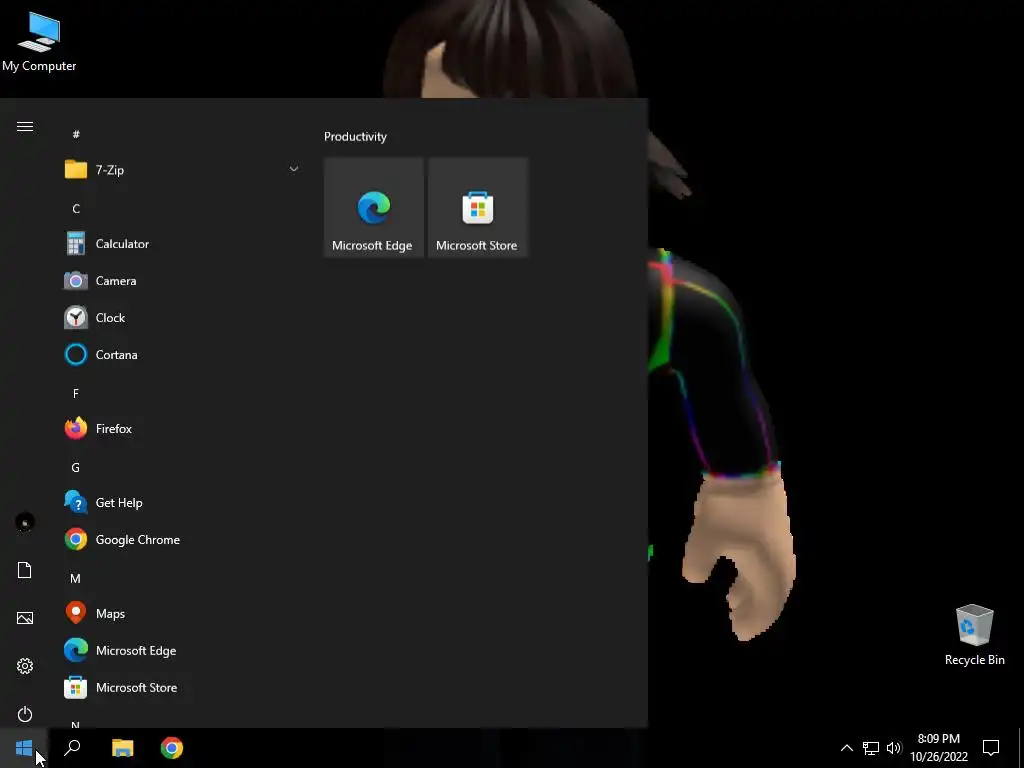The width and height of the screenshot is (1024, 768).
Task: Select Recycle Bin desktop icon
Action: [974, 635]
